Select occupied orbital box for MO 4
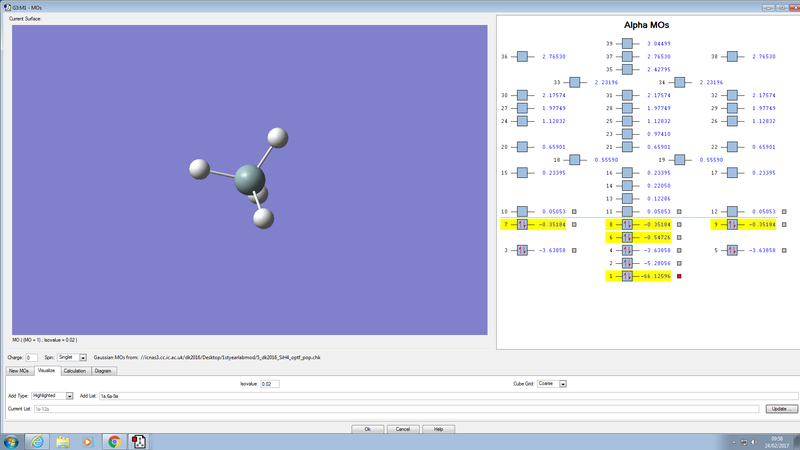The image size is (800, 450). [x=627, y=250]
